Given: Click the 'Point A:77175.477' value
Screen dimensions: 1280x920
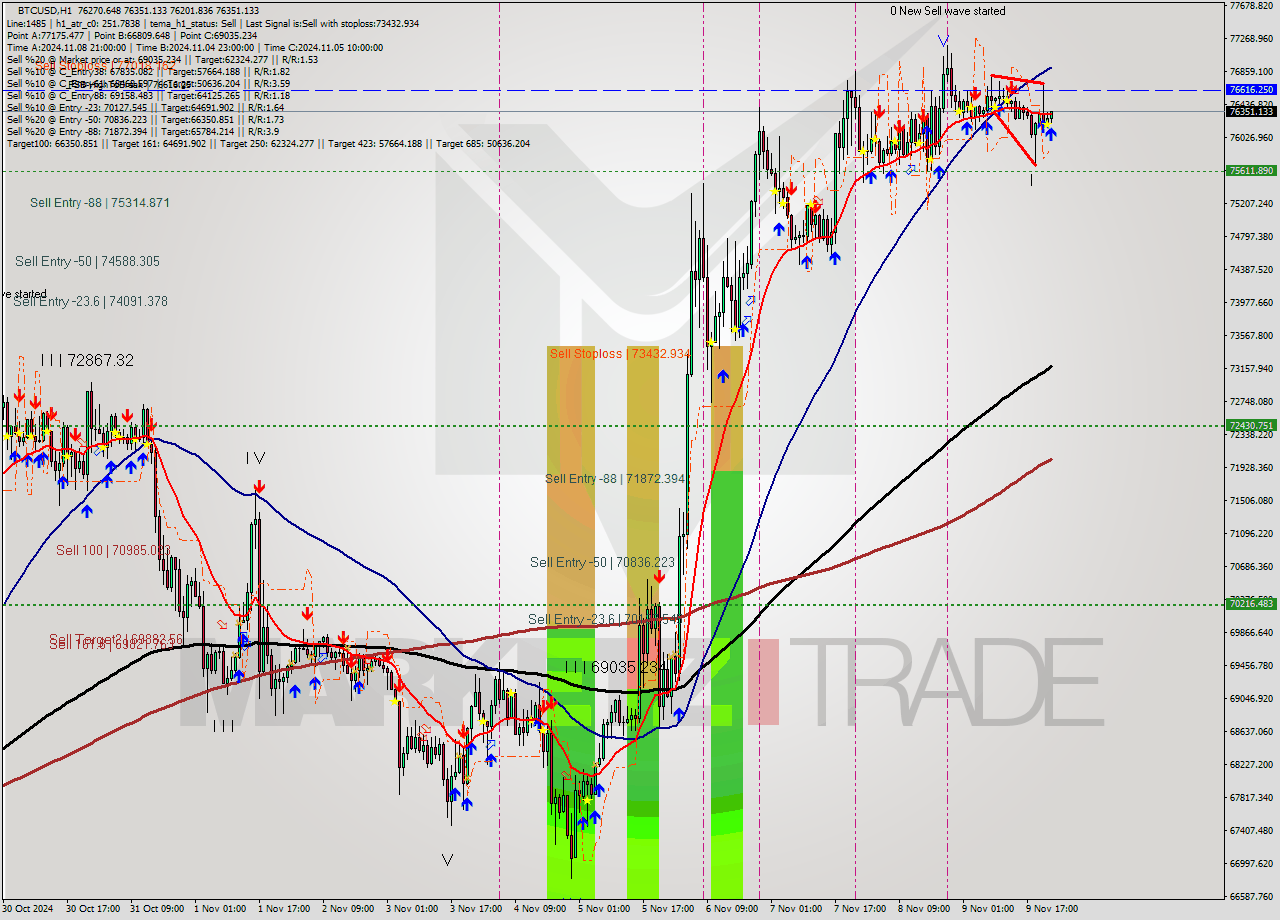Looking at the screenshot, I should 46,35.
